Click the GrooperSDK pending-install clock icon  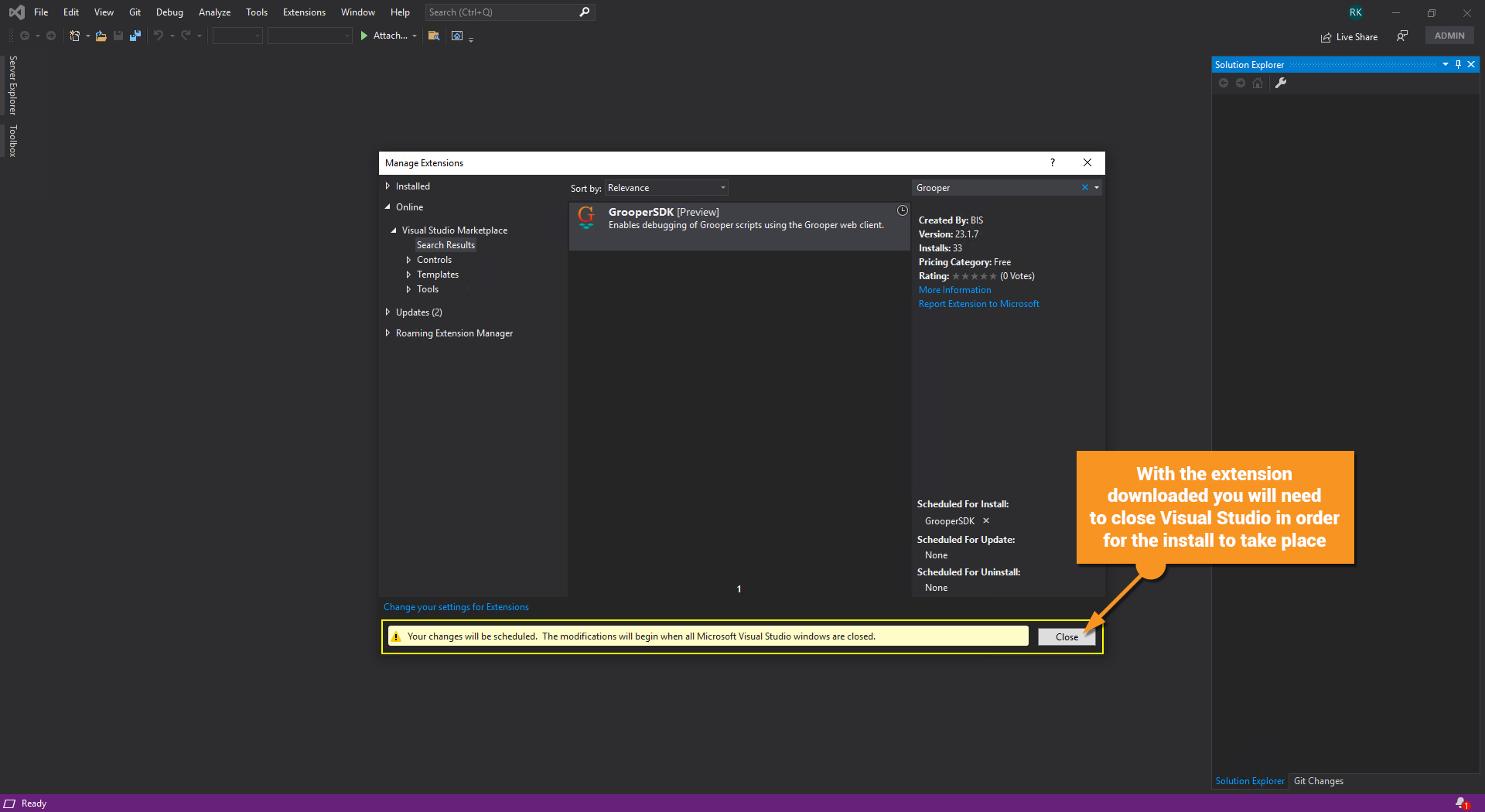[x=902, y=210]
